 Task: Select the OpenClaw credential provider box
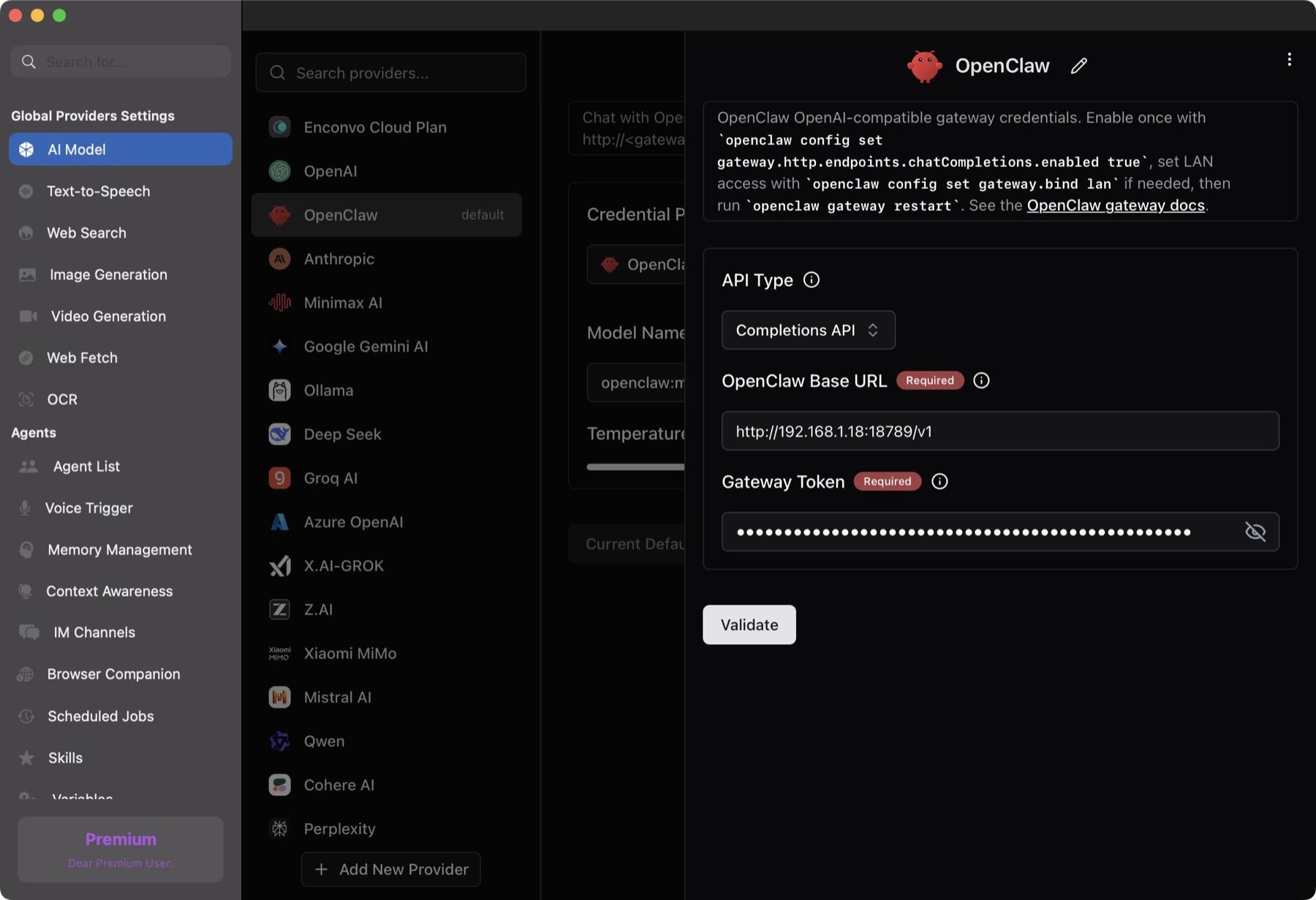pyautogui.click(x=635, y=265)
